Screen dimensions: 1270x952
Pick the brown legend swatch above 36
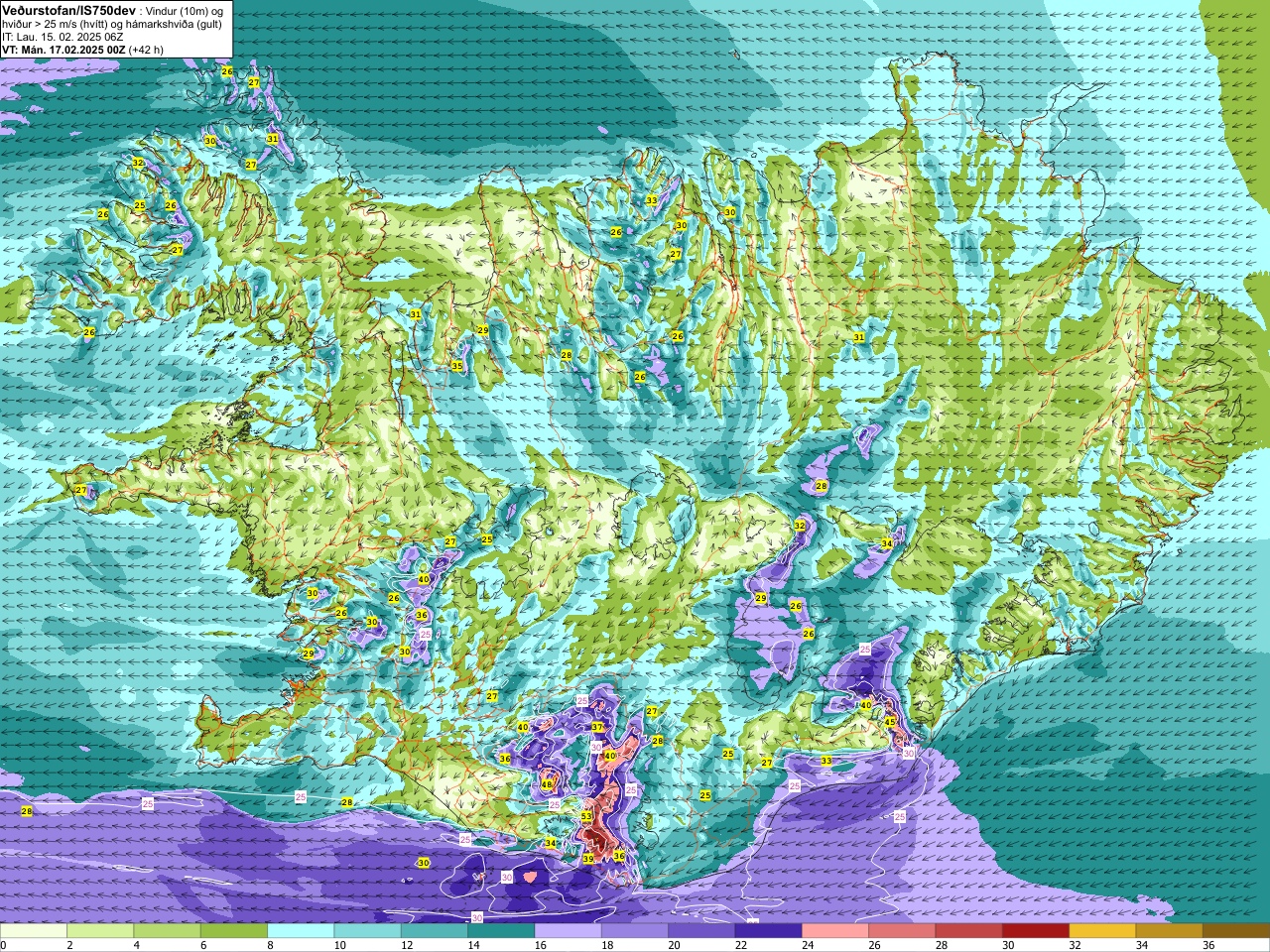1236,931
